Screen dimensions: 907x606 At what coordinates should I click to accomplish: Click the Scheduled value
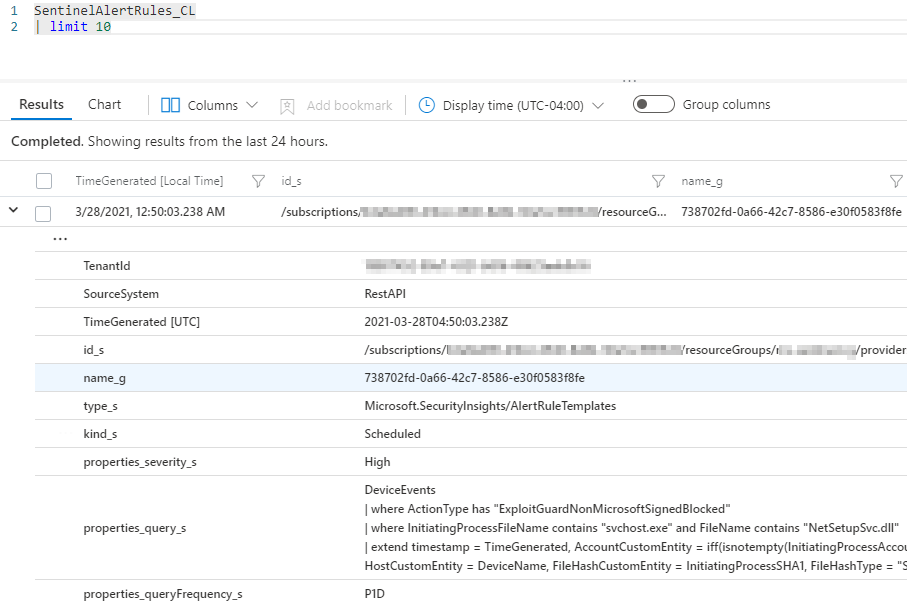(392, 434)
